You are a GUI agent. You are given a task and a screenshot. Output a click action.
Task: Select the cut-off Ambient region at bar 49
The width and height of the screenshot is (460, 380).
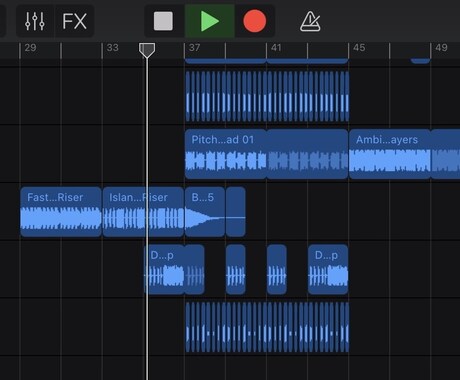point(446,154)
